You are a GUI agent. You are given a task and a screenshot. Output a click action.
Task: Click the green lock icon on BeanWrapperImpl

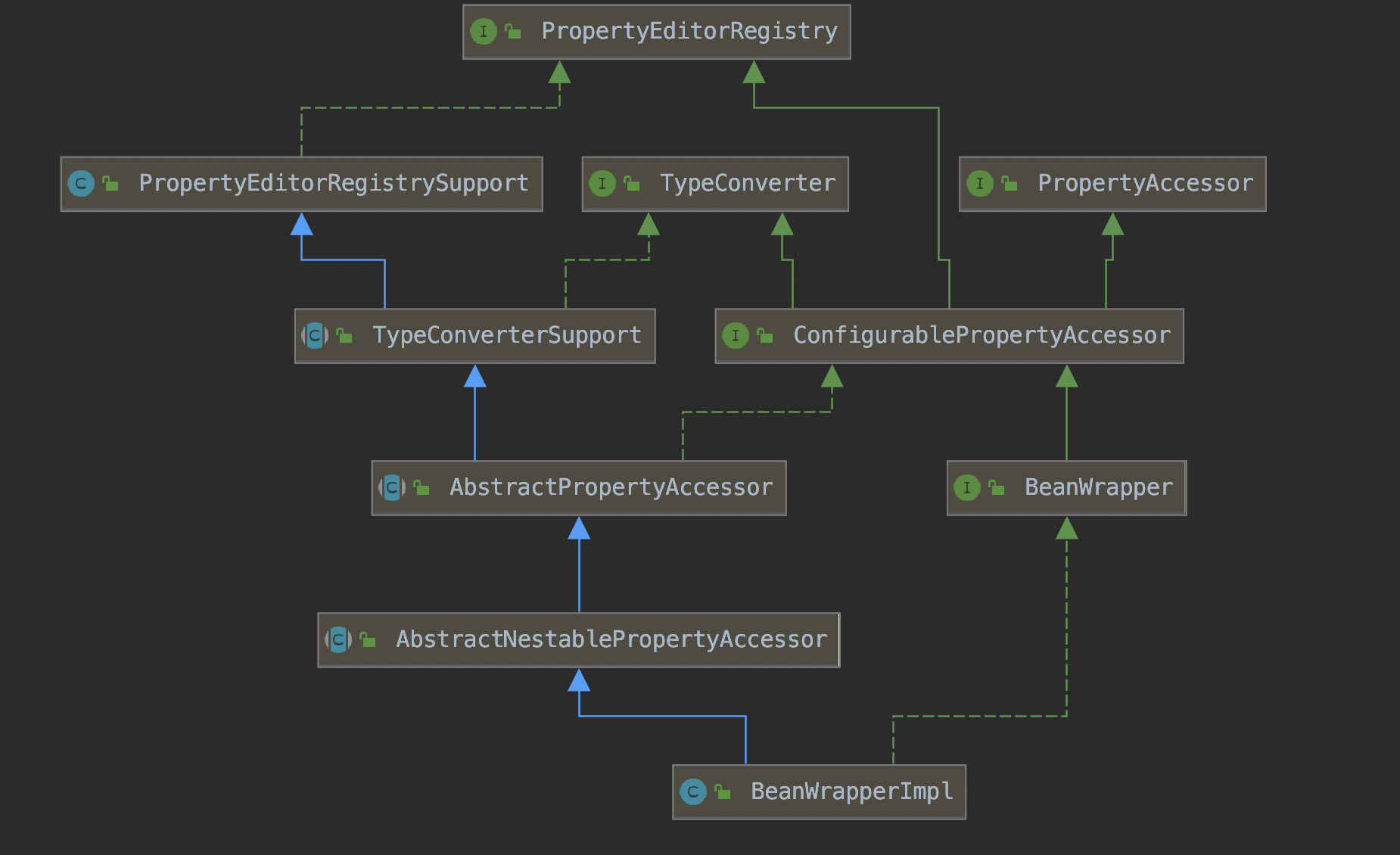[x=723, y=792]
